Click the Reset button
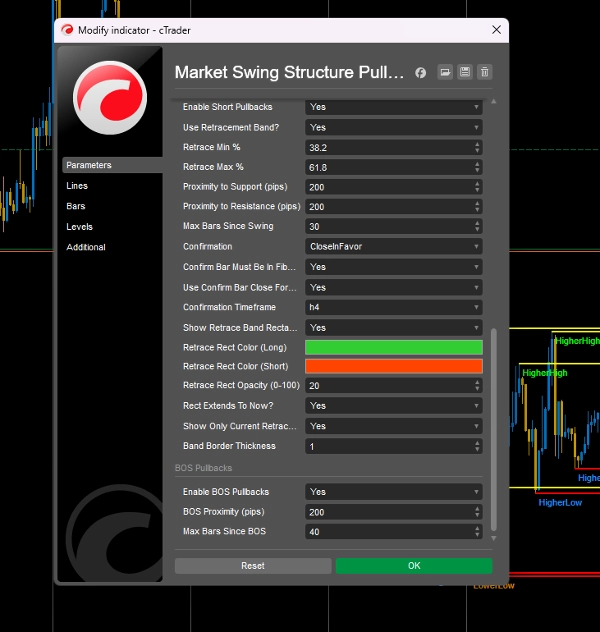 [x=253, y=566]
